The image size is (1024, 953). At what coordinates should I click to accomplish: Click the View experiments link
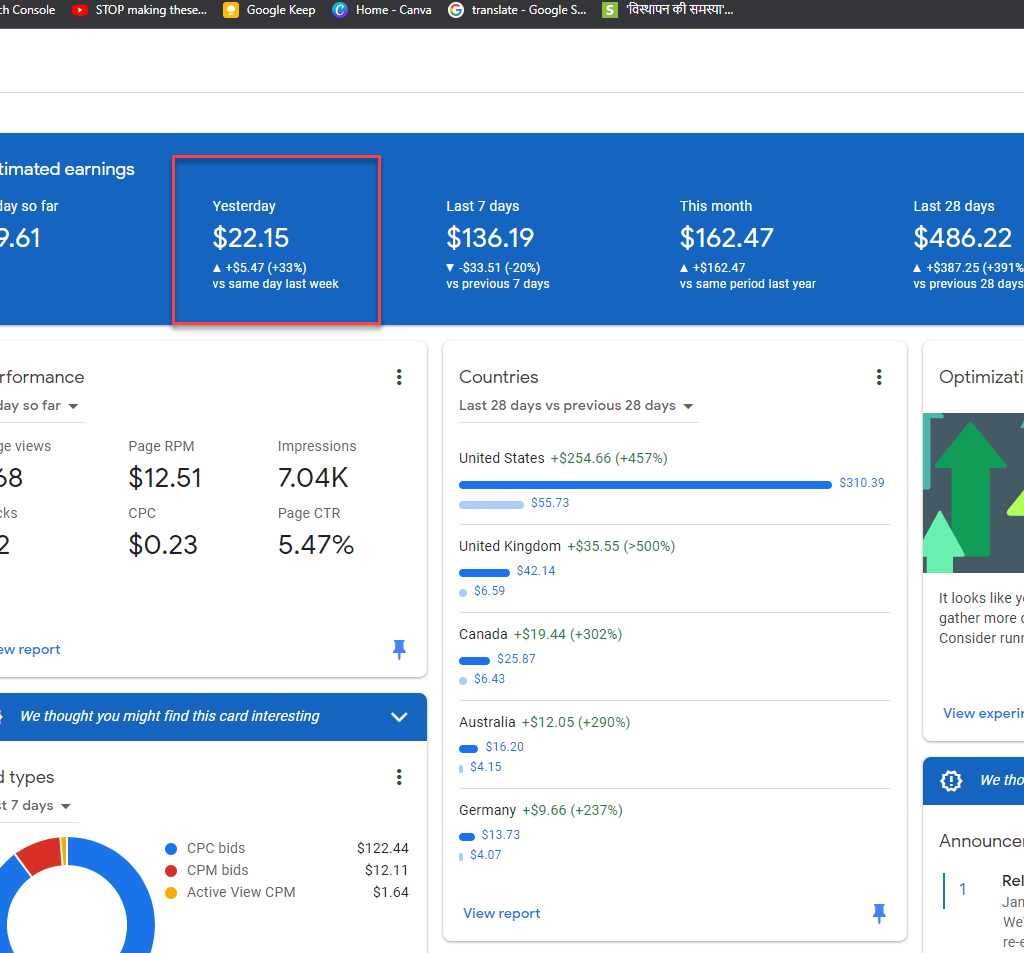pyautogui.click(x=983, y=713)
